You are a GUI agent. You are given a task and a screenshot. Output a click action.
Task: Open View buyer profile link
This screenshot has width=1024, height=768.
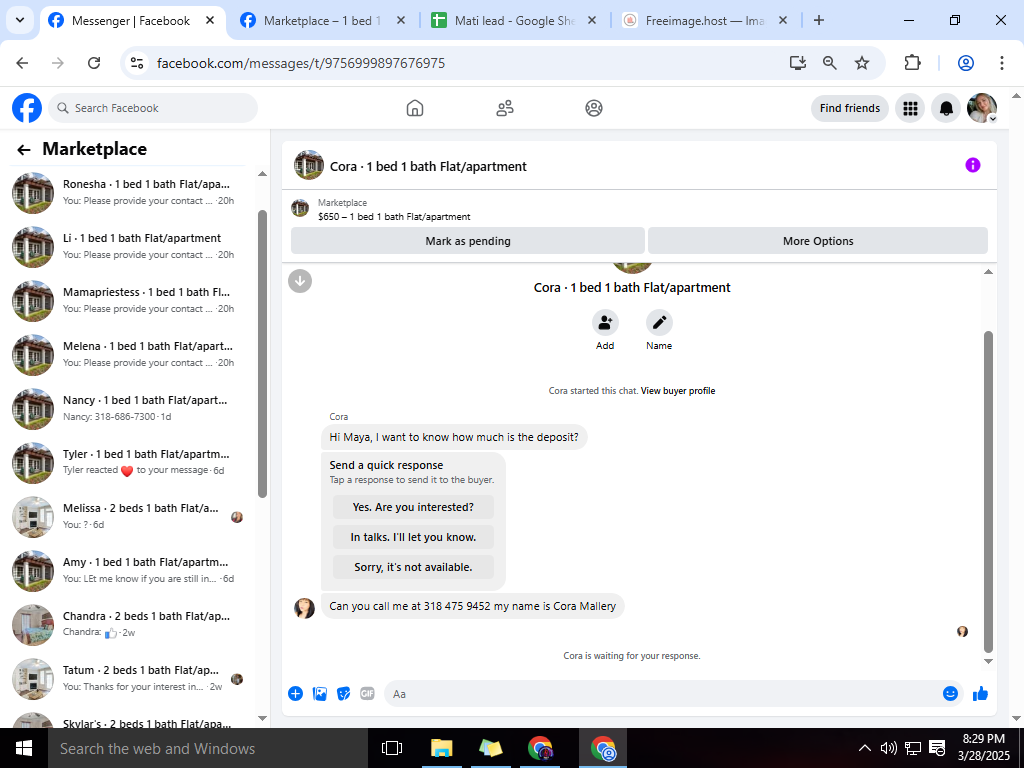point(678,391)
